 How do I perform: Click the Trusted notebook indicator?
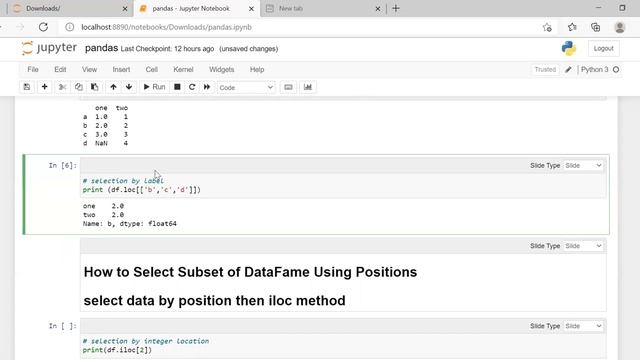[x=545, y=69]
